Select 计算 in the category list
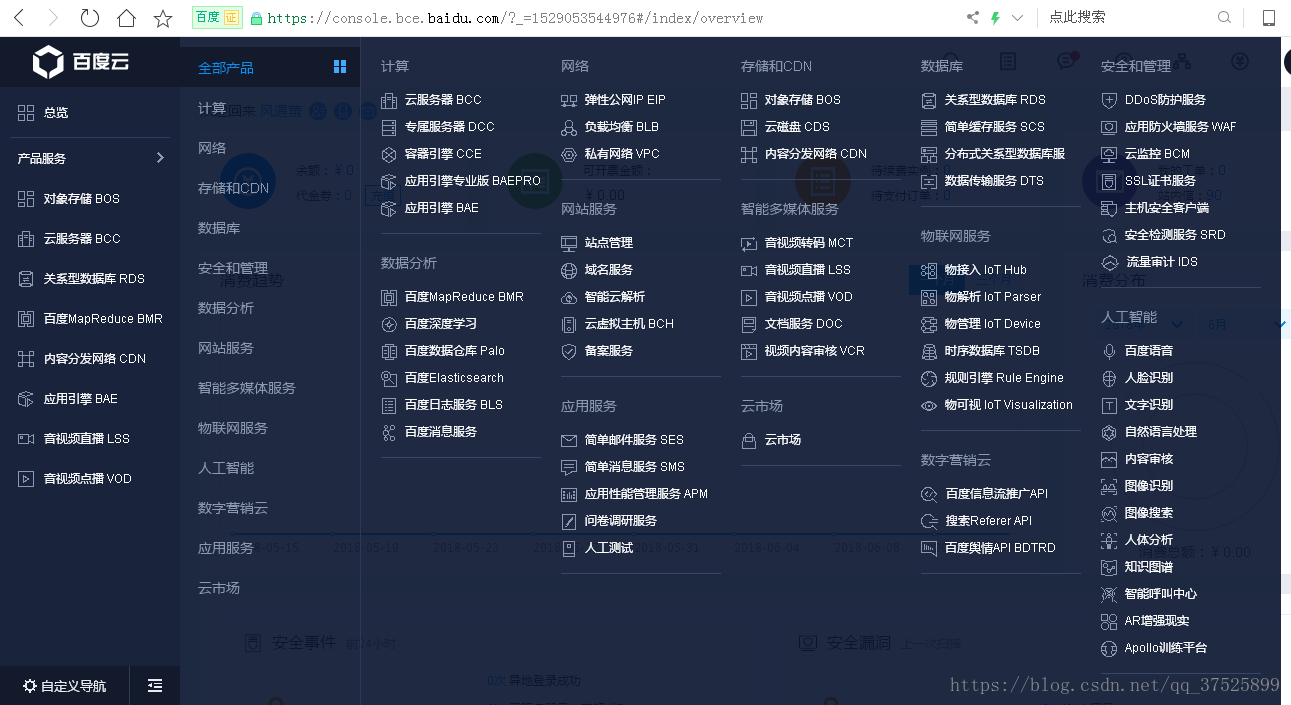Viewport: 1291px width, 705px height. click(x=212, y=108)
